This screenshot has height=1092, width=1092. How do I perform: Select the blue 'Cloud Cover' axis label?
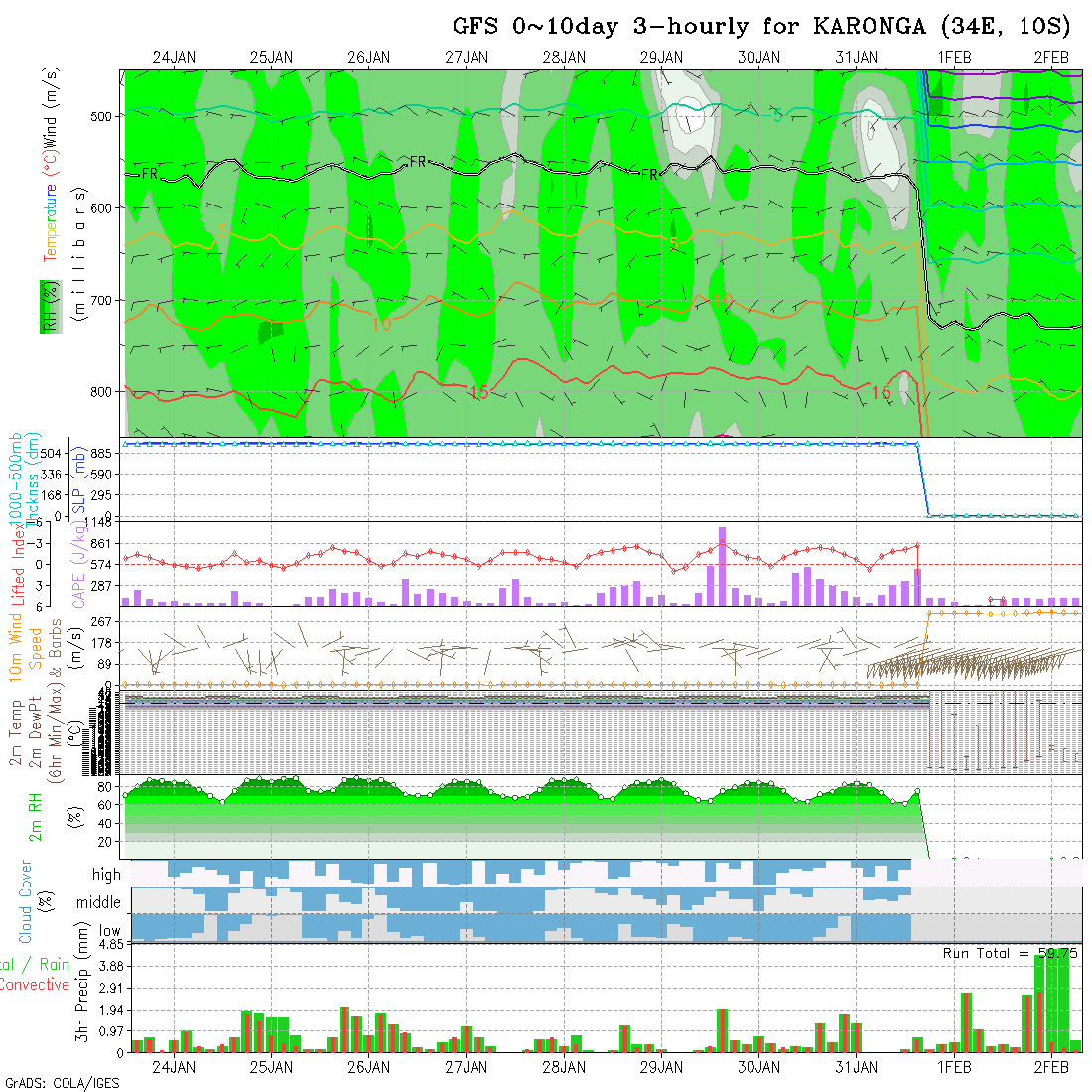pyautogui.click(x=26, y=901)
